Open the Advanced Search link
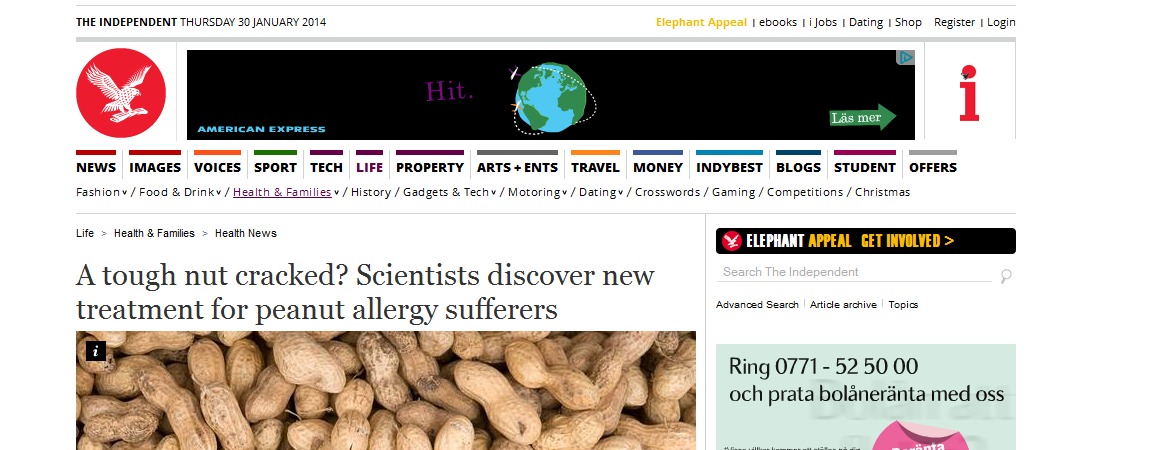This screenshot has height=450, width=1171. pyautogui.click(x=757, y=304)
